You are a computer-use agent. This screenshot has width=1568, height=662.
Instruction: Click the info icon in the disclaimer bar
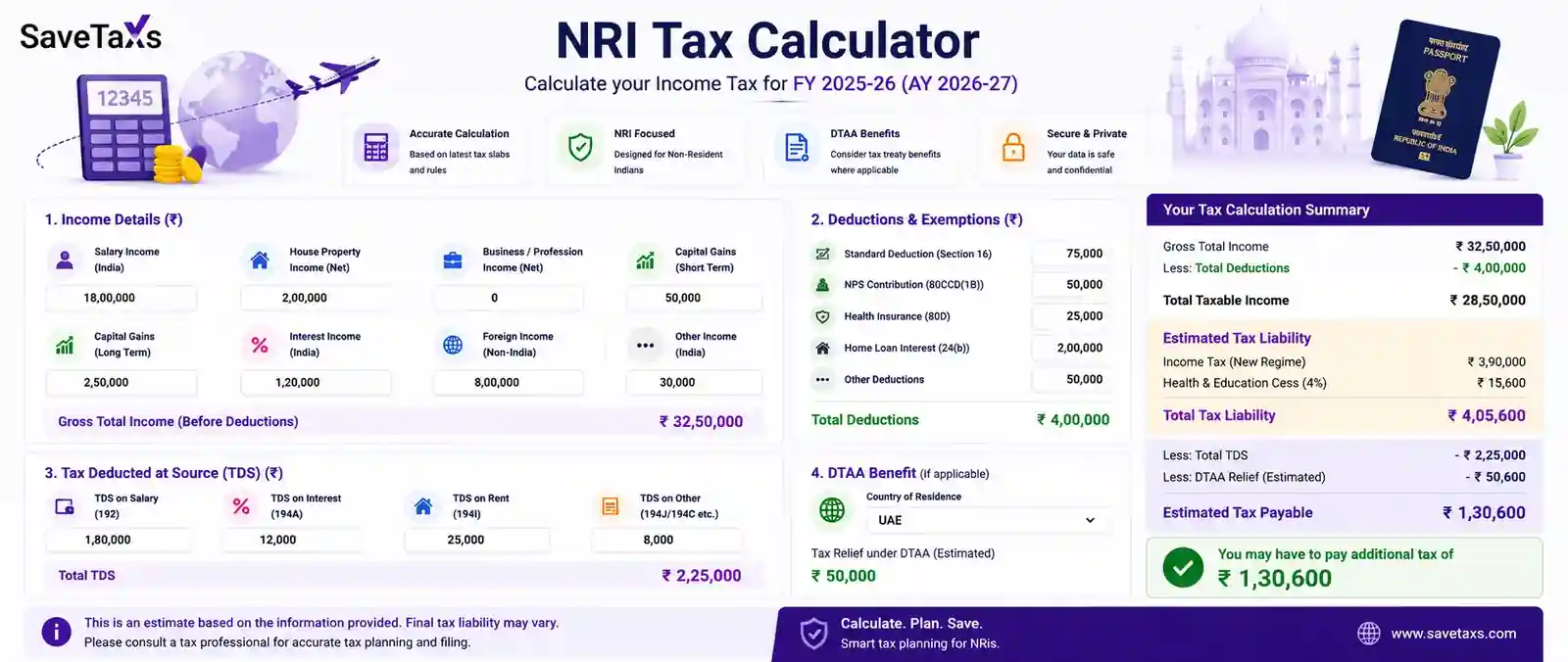coord(56,632)
